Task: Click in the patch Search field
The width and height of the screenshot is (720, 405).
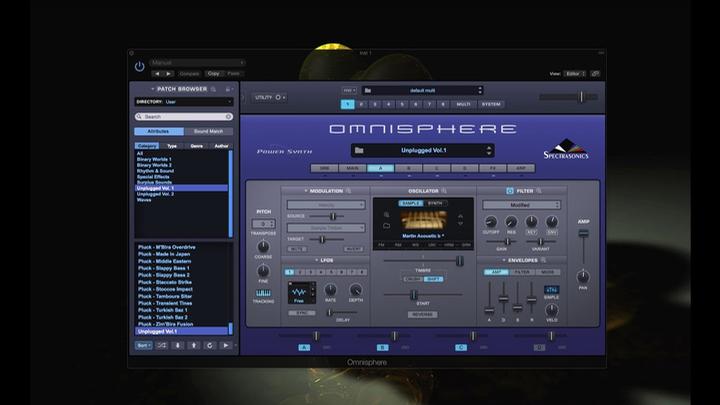Action: click(184, 117)
